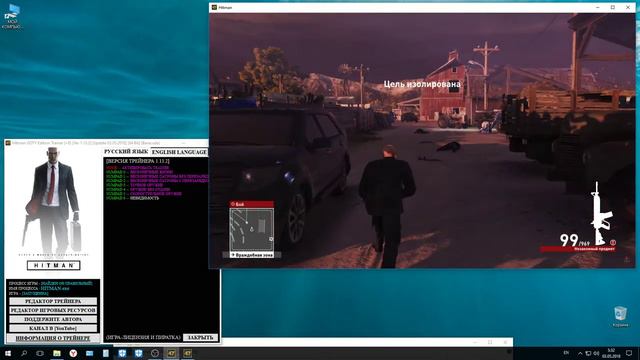Launch Yandex browser from taskbar

pos(73,353)
